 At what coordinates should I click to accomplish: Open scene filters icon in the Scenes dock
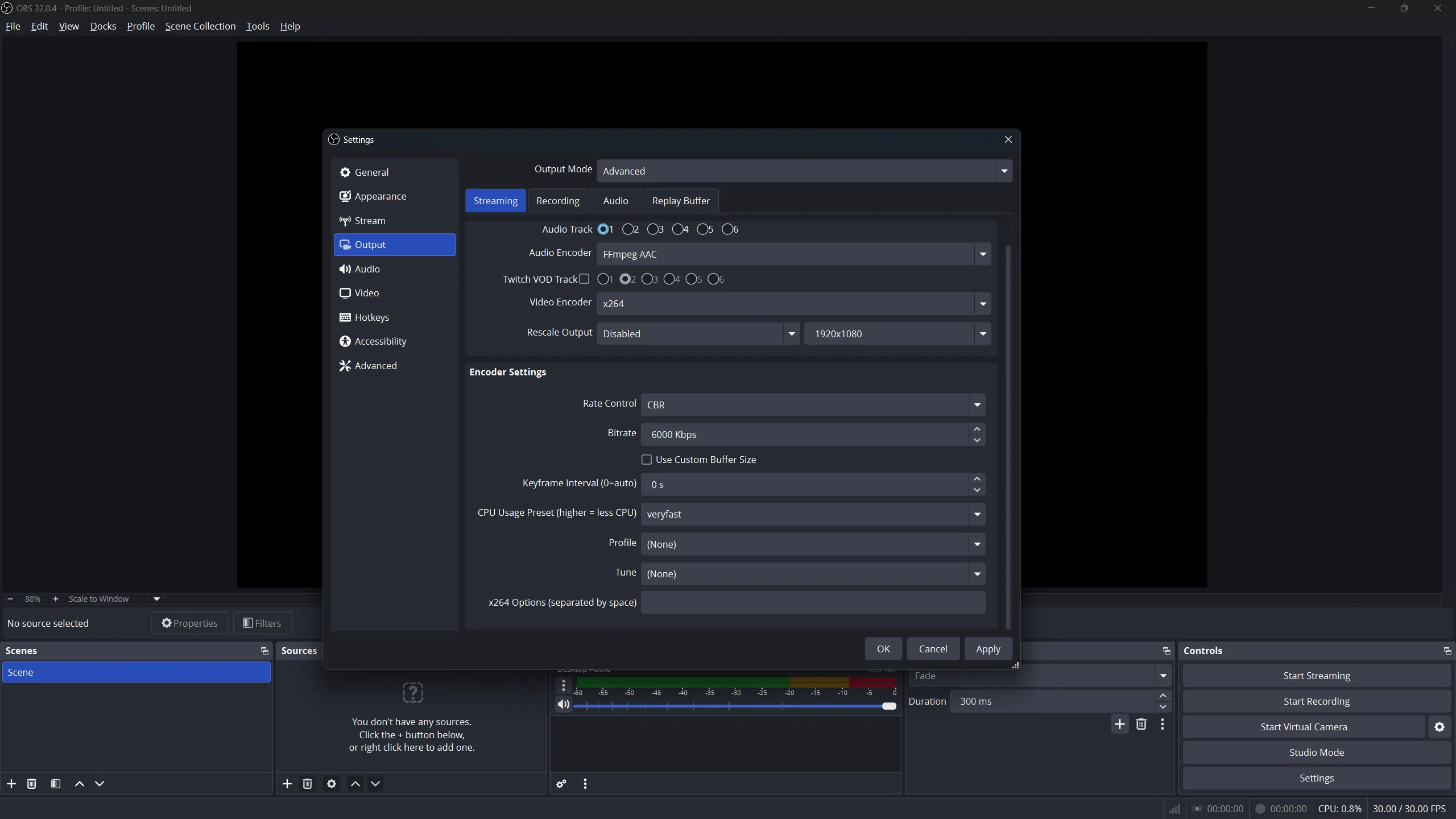click(x=56, y=784)
